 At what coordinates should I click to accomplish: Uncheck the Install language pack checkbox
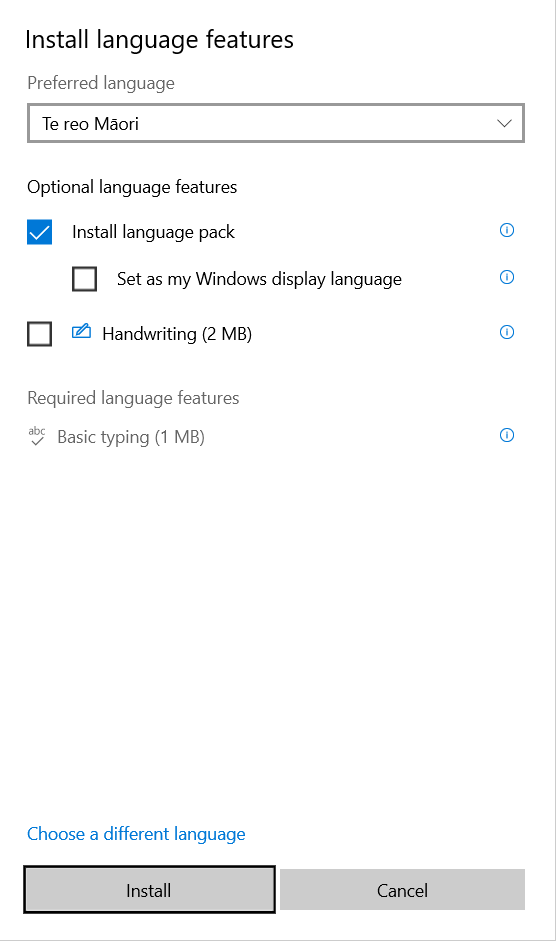40,232
